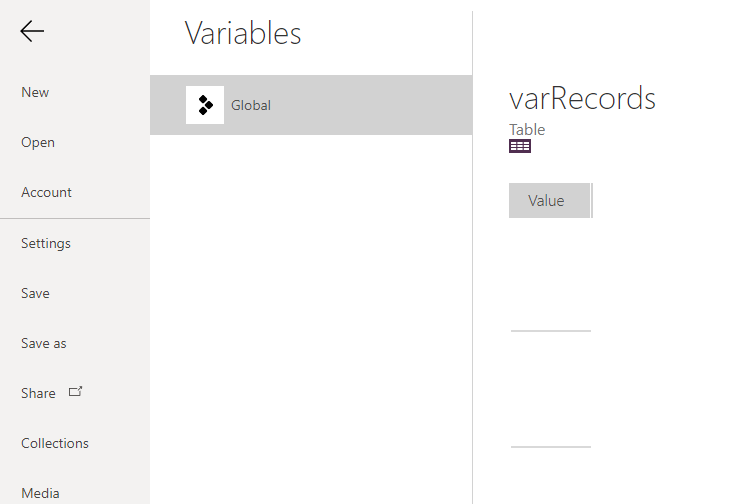Open the Media menu item

40,493
